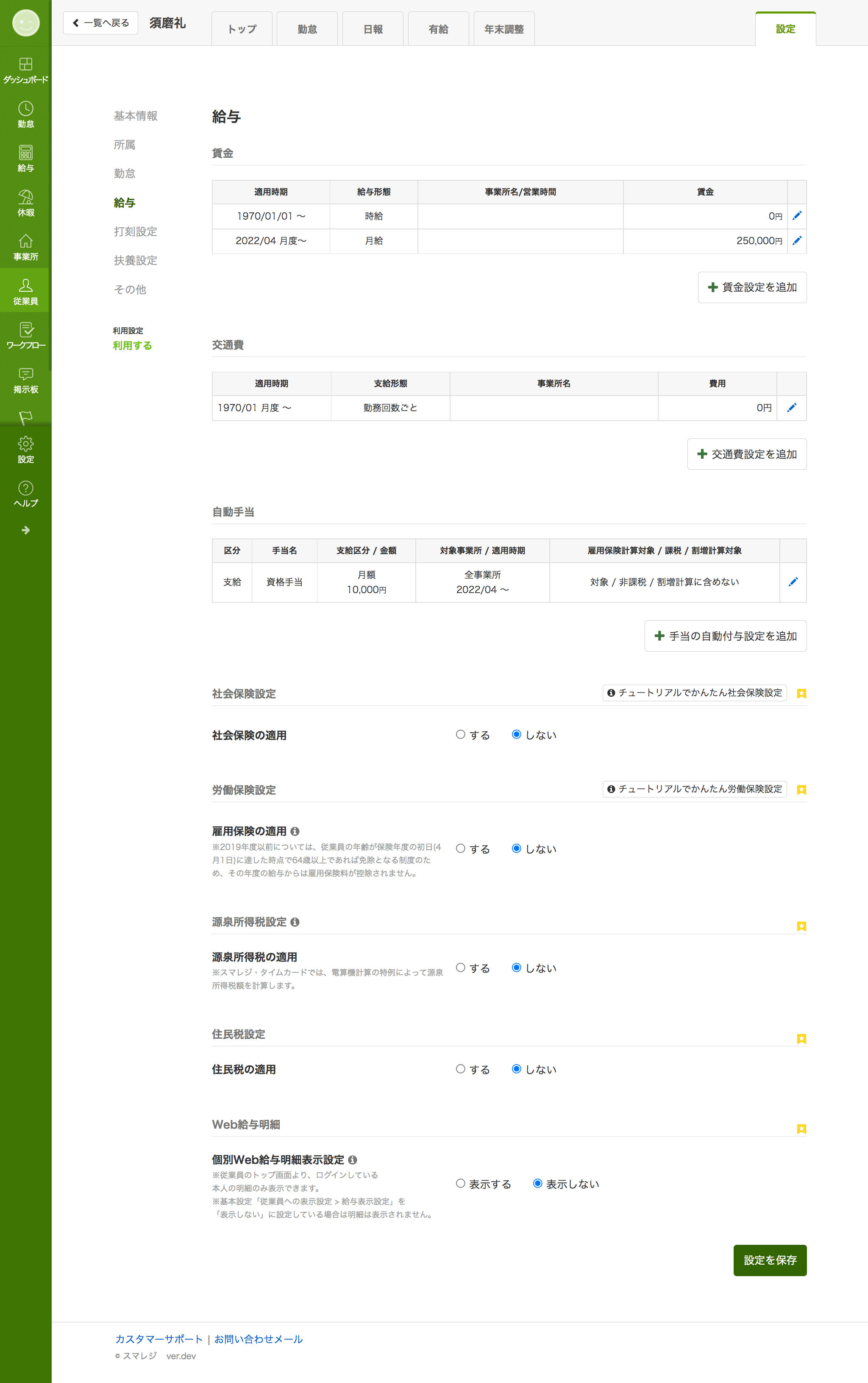Click the bookmark icon beside Web給与明細

click(x=801, y=1128)
